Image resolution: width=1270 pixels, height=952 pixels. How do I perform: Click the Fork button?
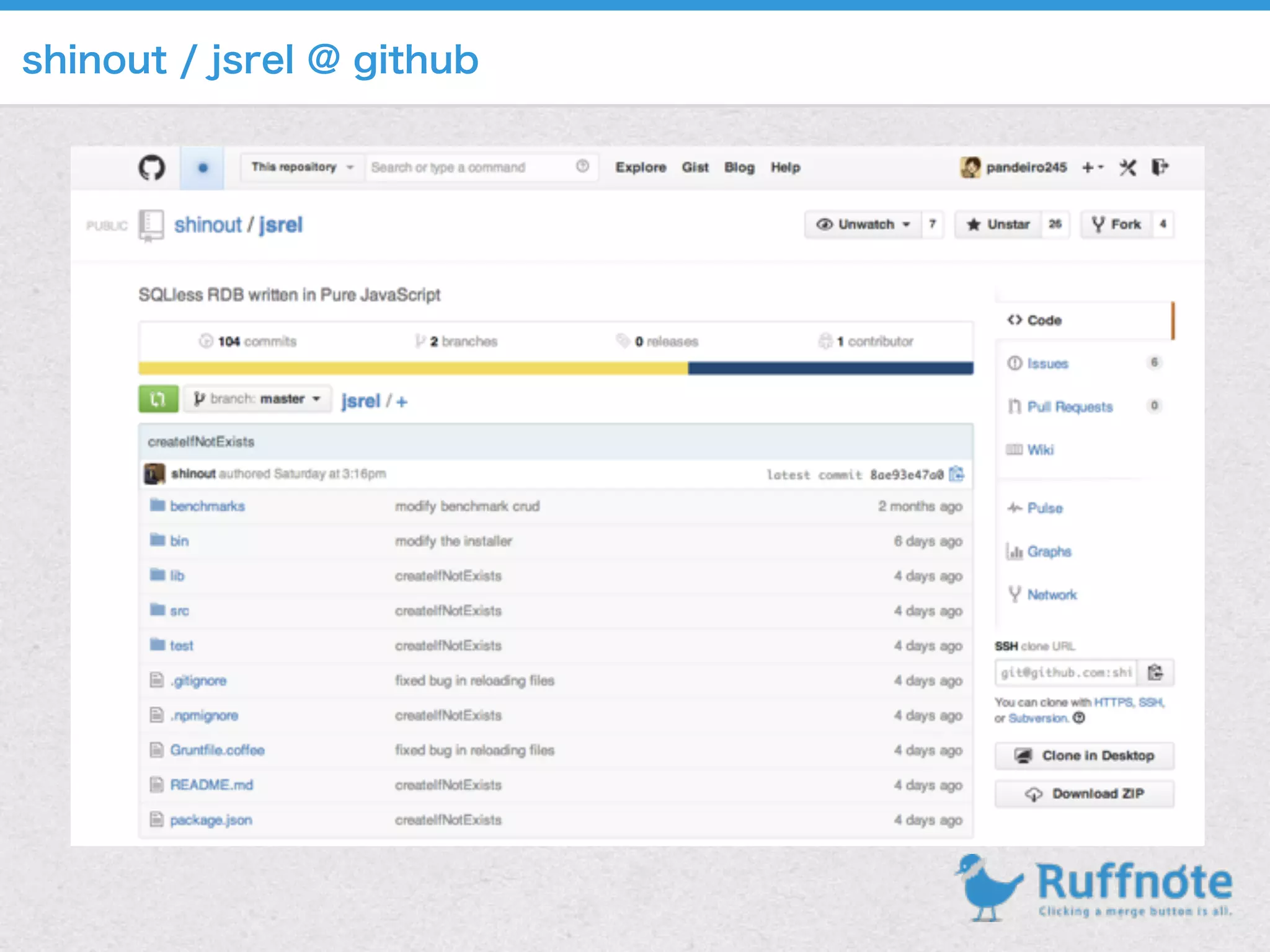point(1116,224)
